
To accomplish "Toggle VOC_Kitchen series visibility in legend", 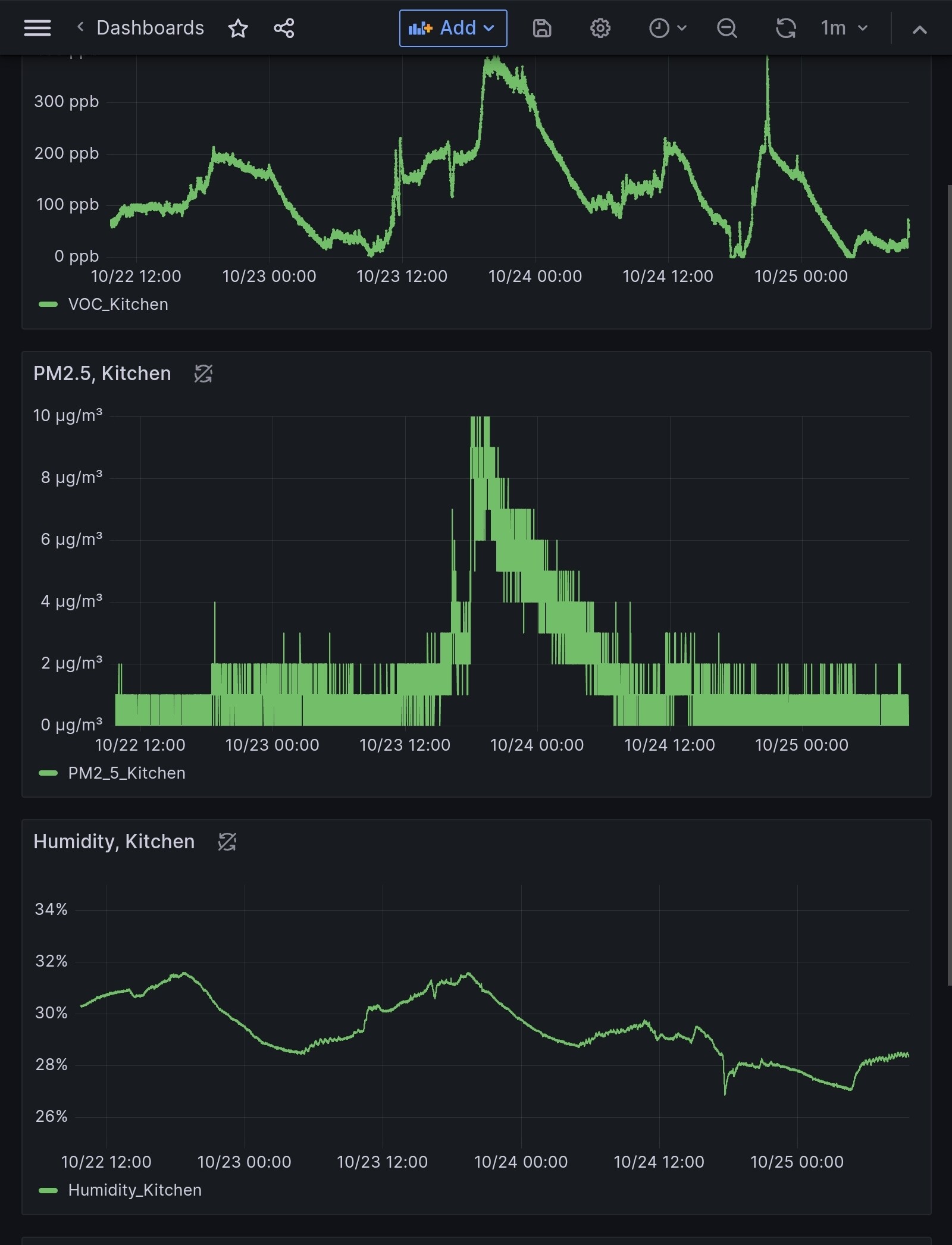I will (x=118, y=305).
